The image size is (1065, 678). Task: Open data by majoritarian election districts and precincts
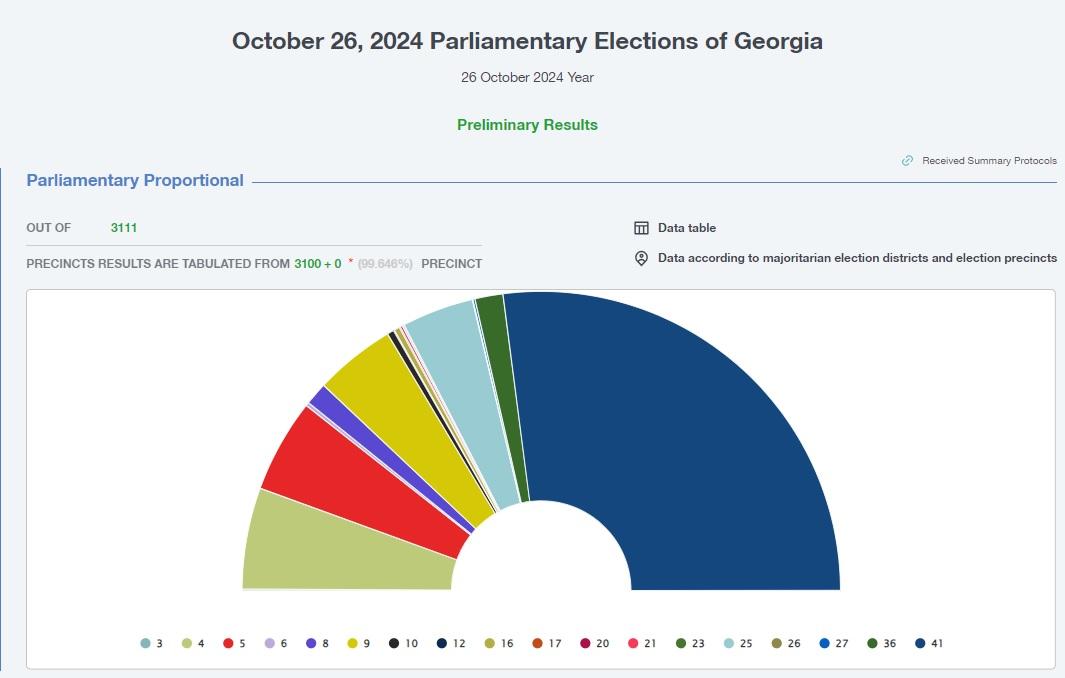point(856,258)
